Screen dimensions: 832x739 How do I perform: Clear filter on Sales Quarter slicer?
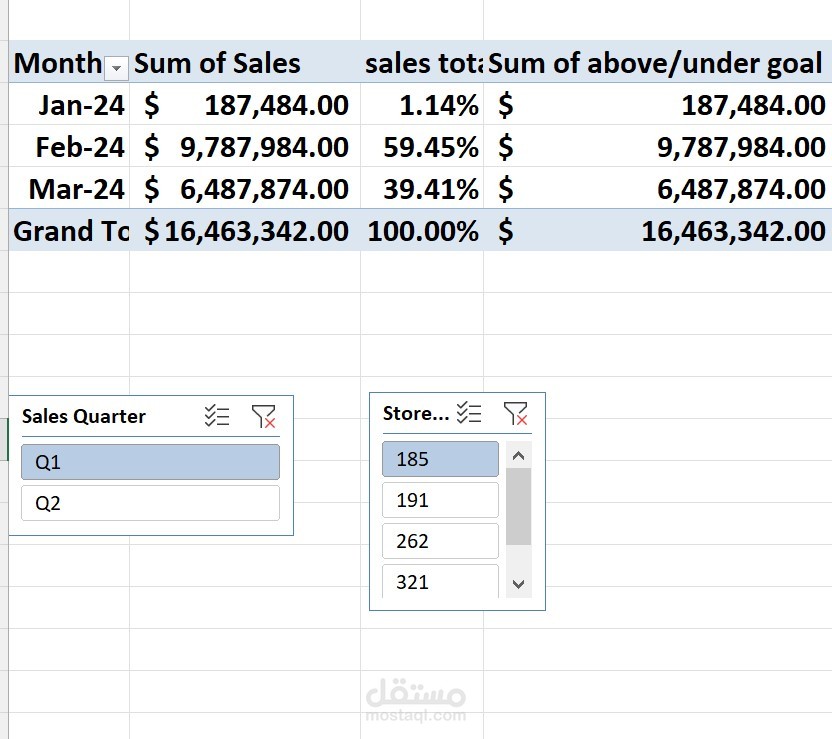click(x=264, y=416)
